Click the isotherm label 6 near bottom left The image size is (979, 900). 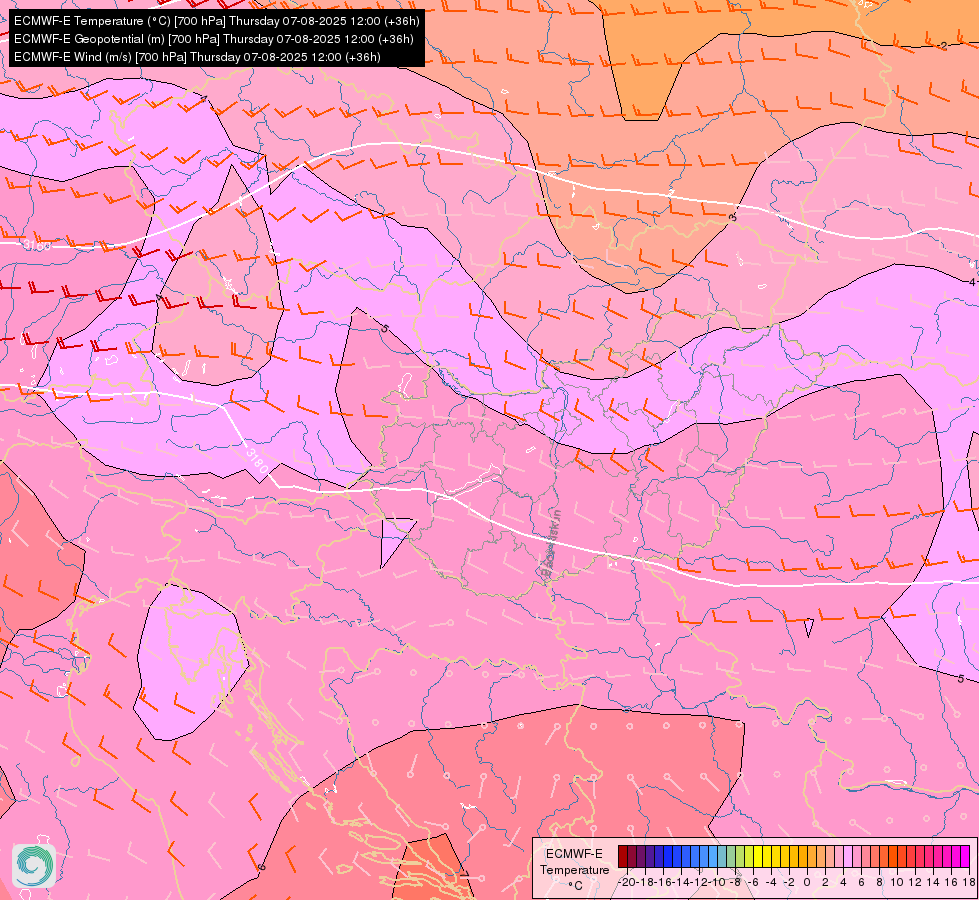pos(261,867)
